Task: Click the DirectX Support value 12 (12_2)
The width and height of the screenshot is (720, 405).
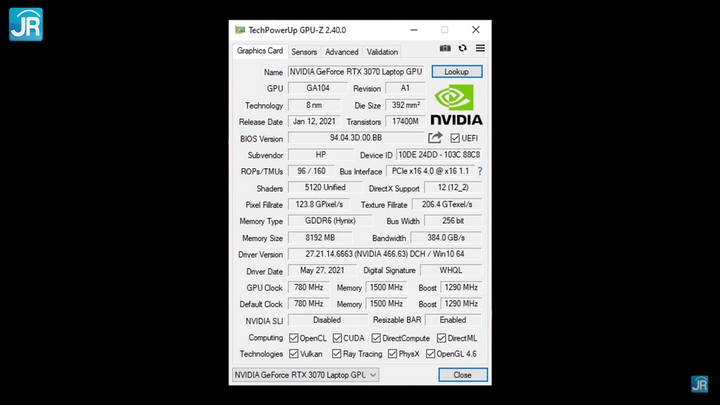Action: pyautogui.click(x=453, y=188)
